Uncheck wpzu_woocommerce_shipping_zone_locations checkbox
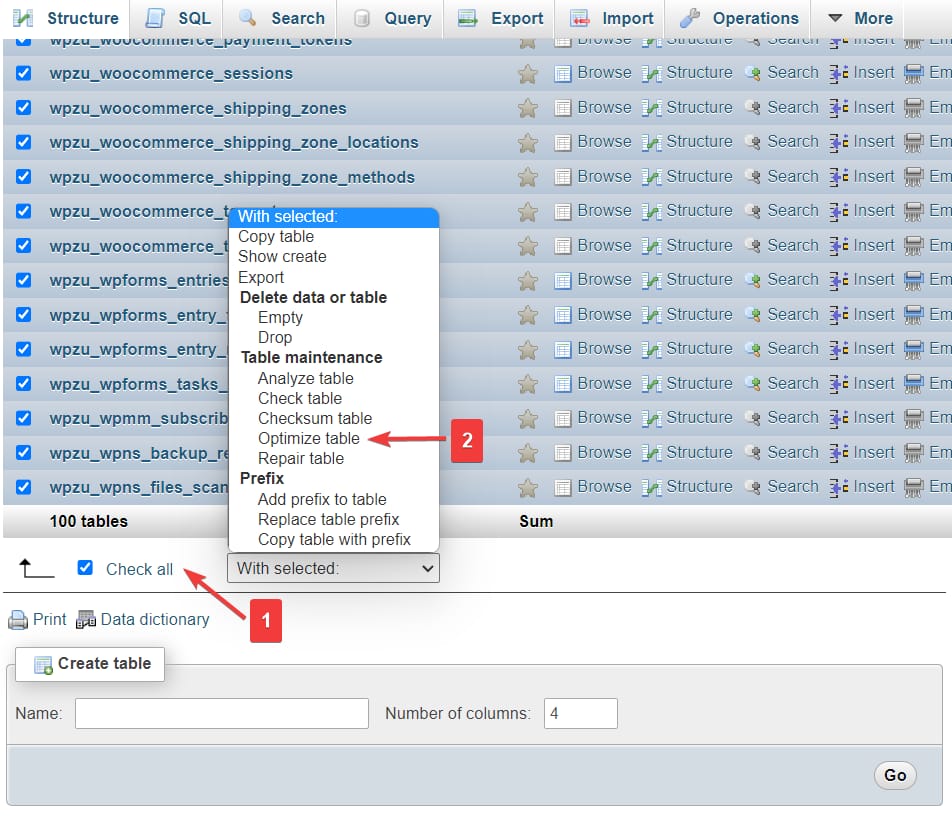This screenshot has width=952, height=816. point(23,142)
